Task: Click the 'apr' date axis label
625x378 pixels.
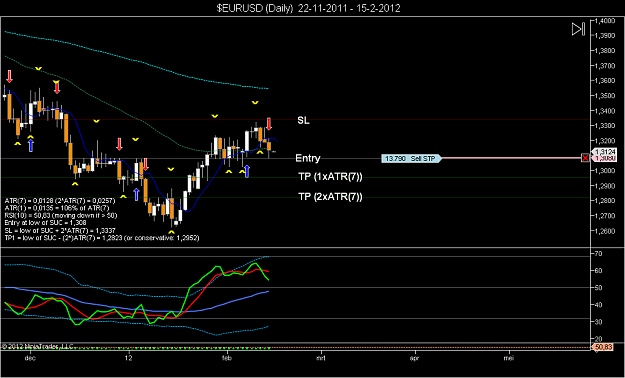Action: [x=415, y=358]
